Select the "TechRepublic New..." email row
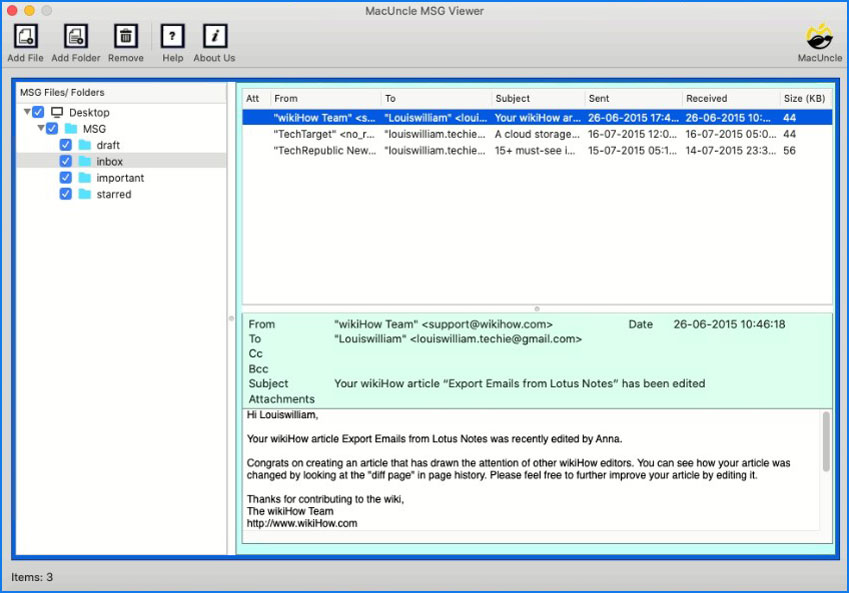849x593 pixels. (x=537, y=150)
